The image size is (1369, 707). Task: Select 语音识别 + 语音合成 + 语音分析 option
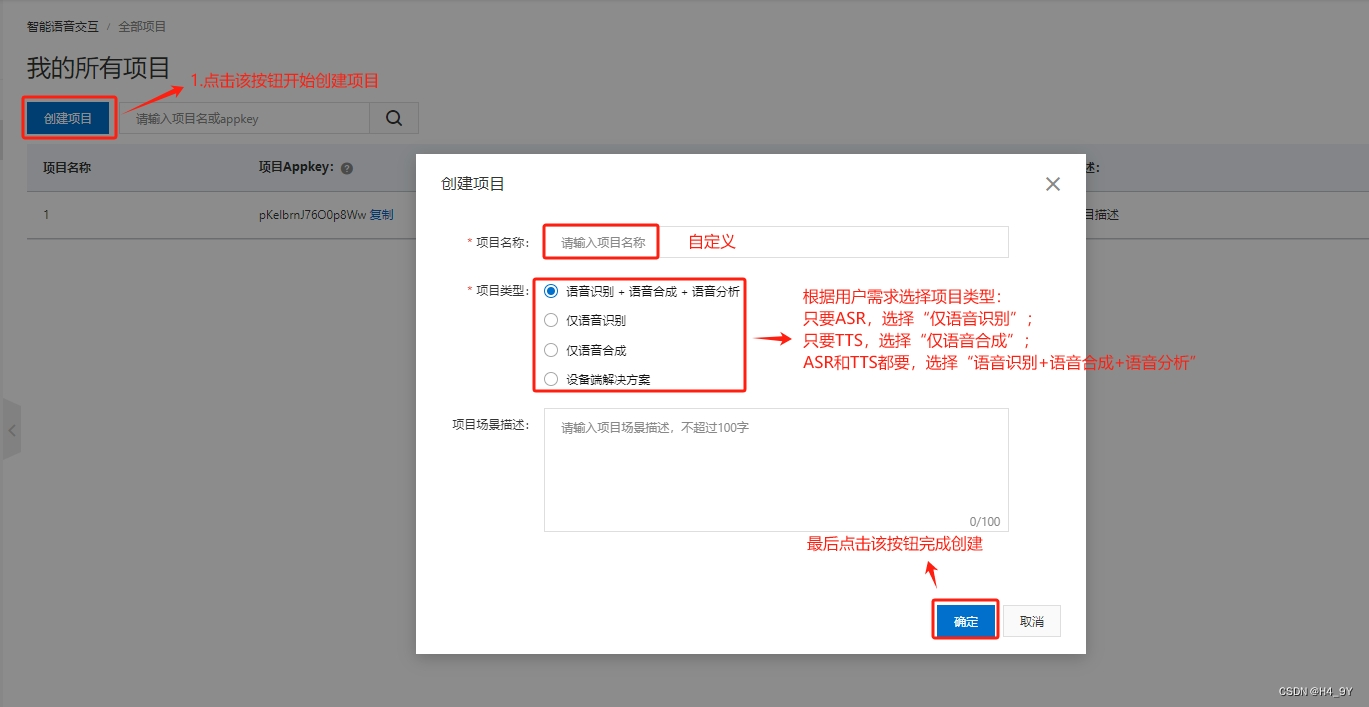[551, 291]
